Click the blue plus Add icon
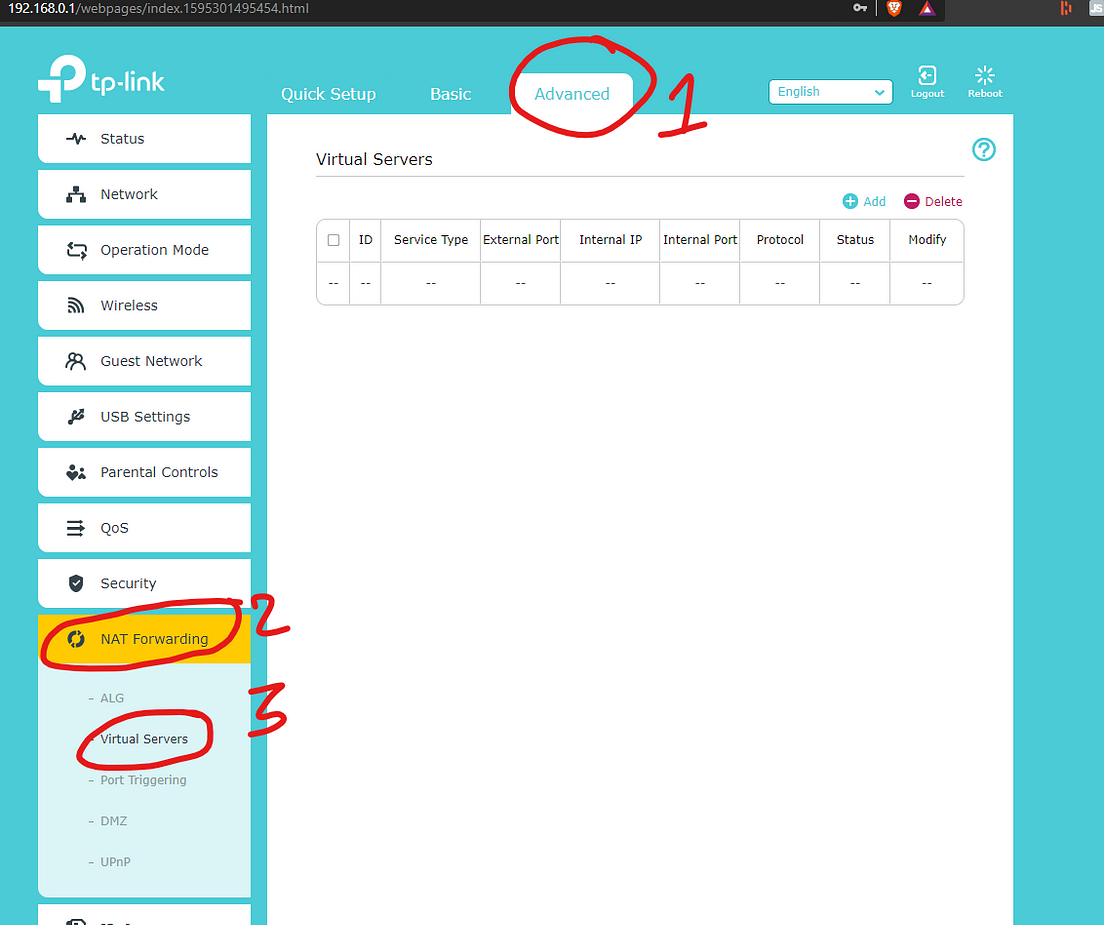This screenshot has width=1104, height=925. click(x=851, y=201)
